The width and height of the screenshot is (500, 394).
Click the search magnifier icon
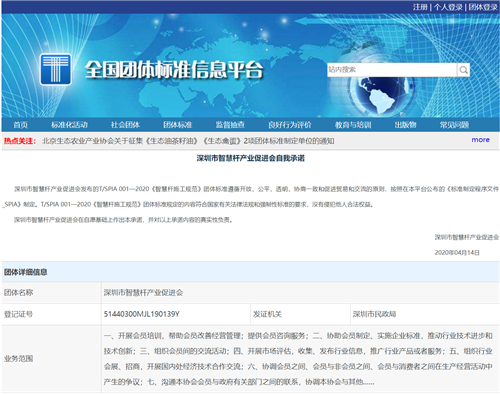[463, 70]
